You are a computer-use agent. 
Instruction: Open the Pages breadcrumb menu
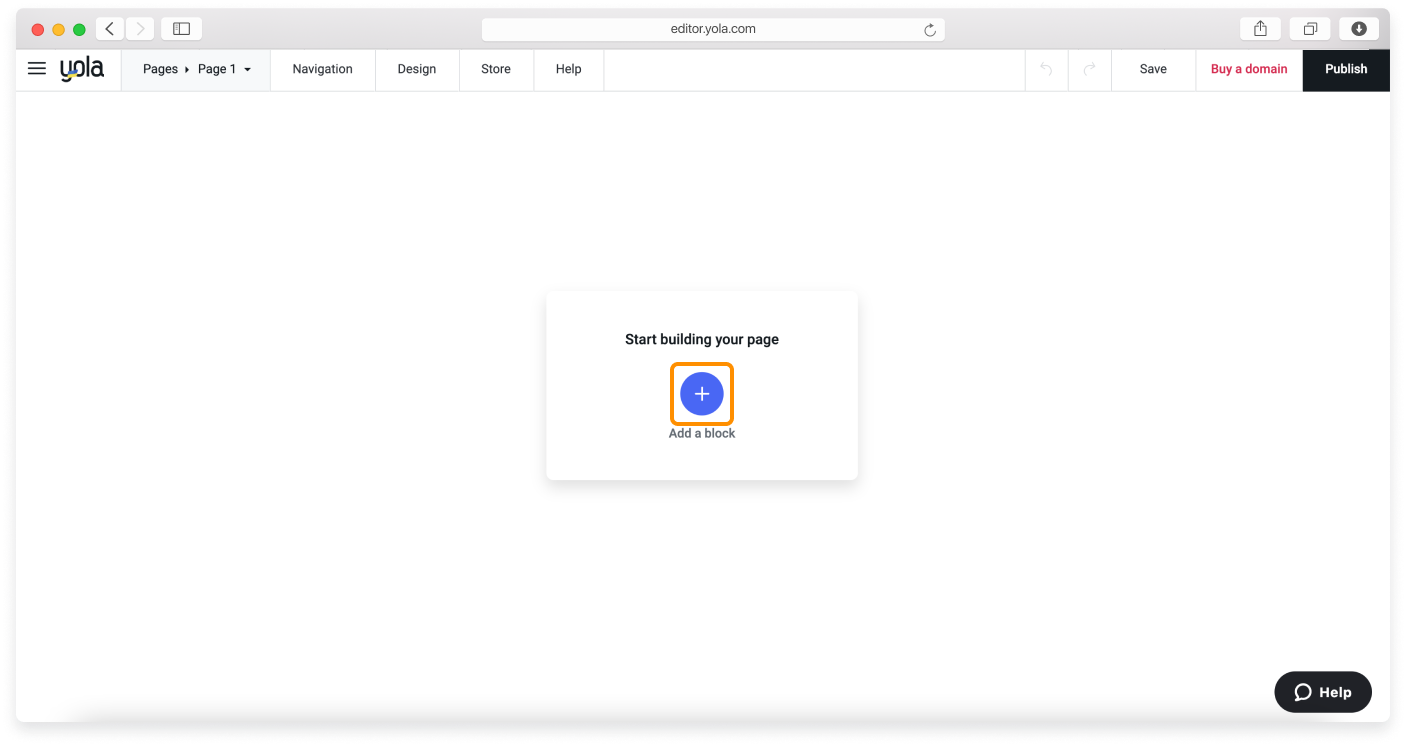(x=160, y=69)
